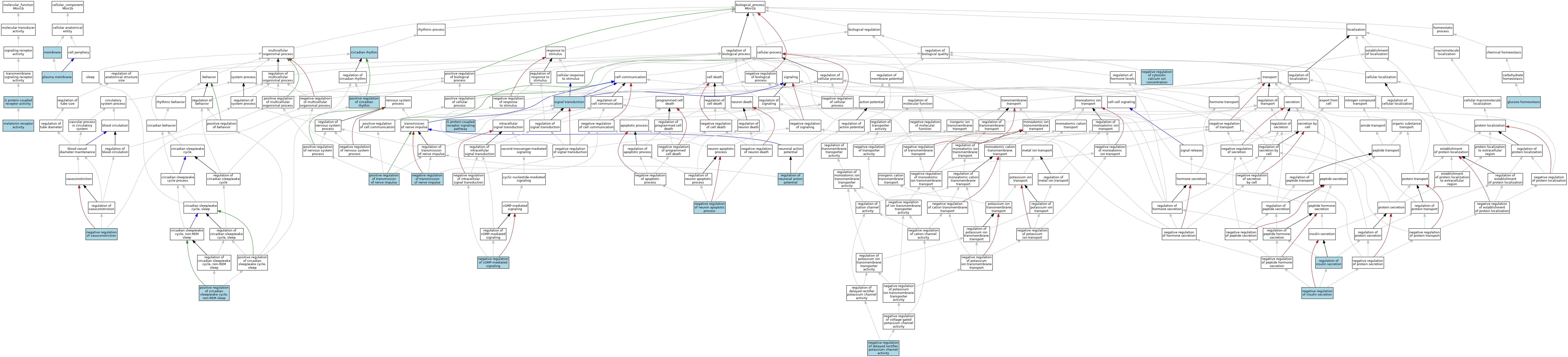This screenshot has height=357, width=1568.
Task: Select the plain 'transport' node
Action: [1269, 77]
